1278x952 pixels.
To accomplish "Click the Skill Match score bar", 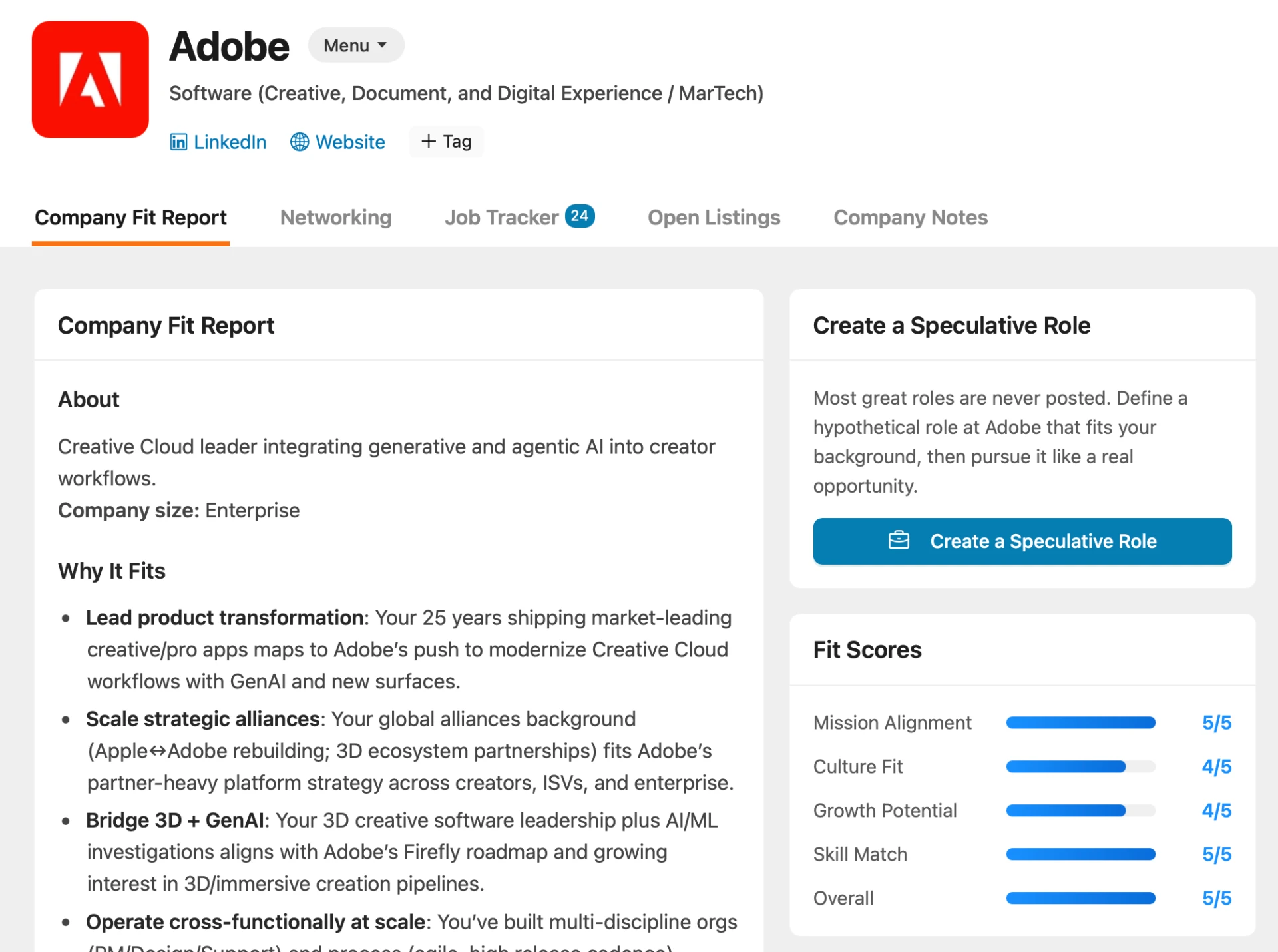I will click(x=1080, y=854).
